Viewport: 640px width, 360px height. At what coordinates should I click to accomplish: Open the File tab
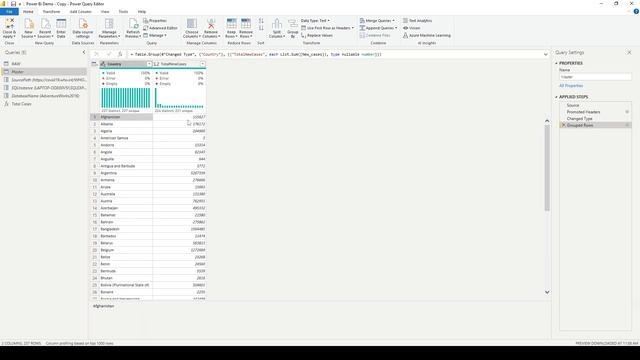pos(9,12)
